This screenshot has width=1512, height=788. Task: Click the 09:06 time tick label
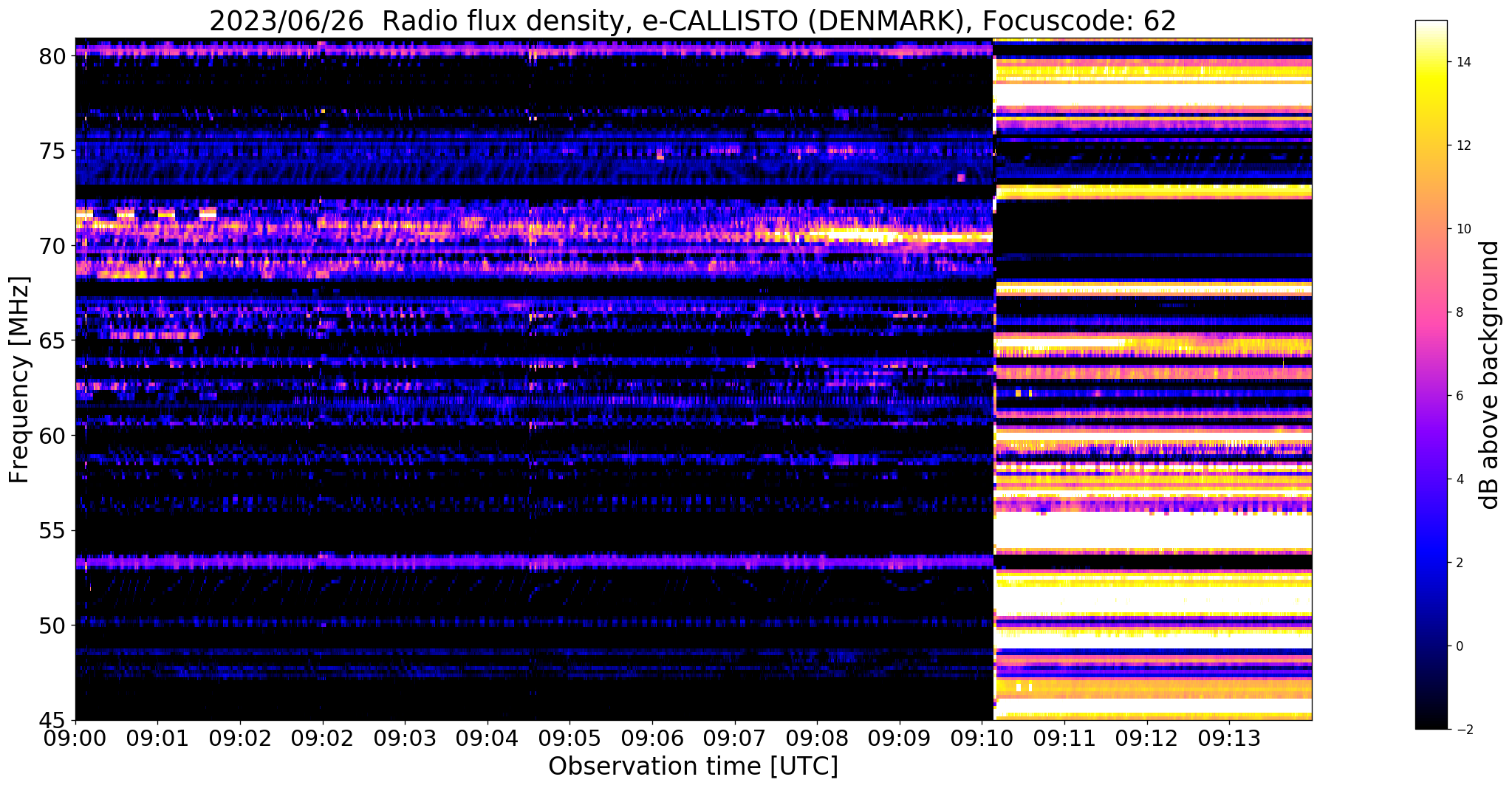click(x=652, y=738)
